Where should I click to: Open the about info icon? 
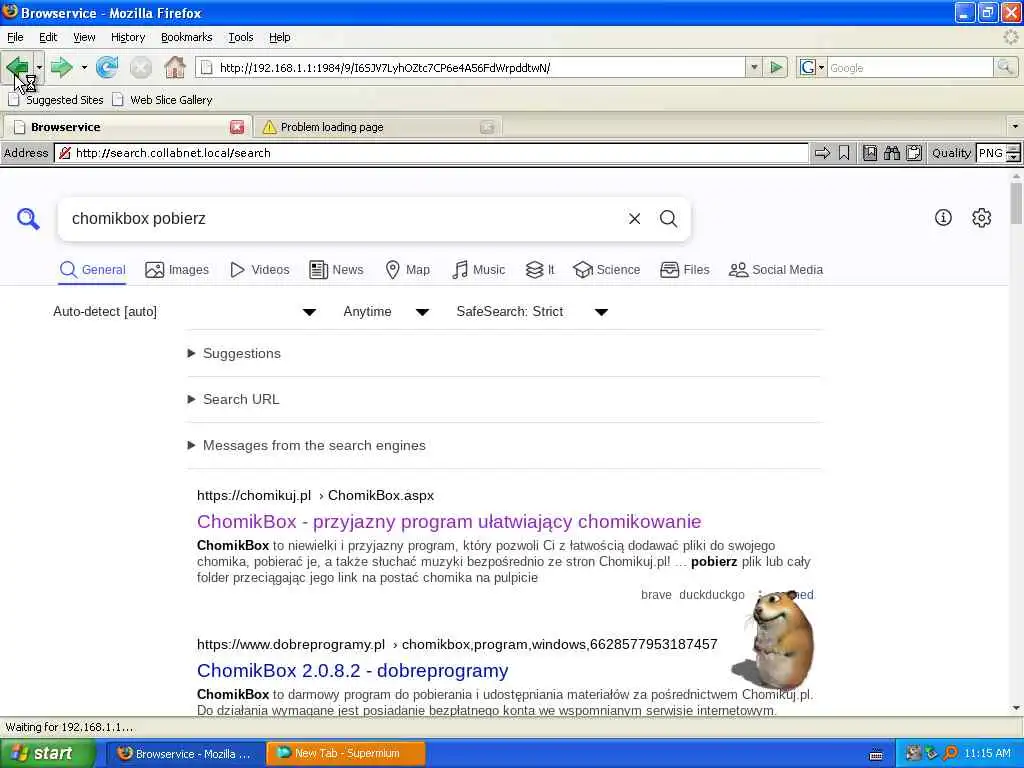943,217
